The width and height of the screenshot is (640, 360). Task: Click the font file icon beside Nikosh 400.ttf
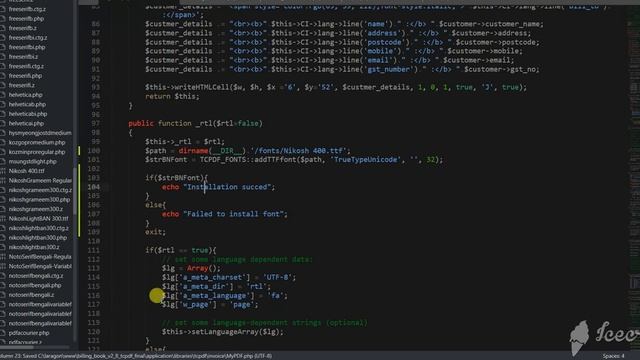point(3,171)
